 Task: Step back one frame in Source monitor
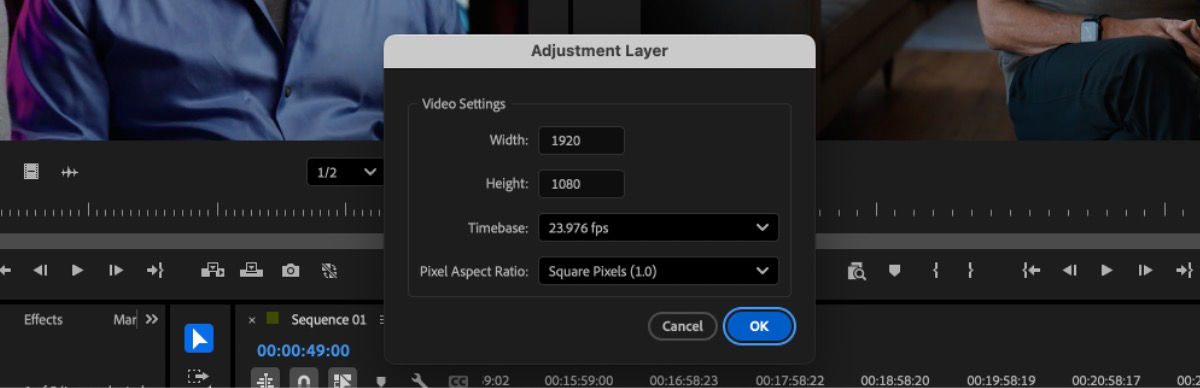[40, 270]
